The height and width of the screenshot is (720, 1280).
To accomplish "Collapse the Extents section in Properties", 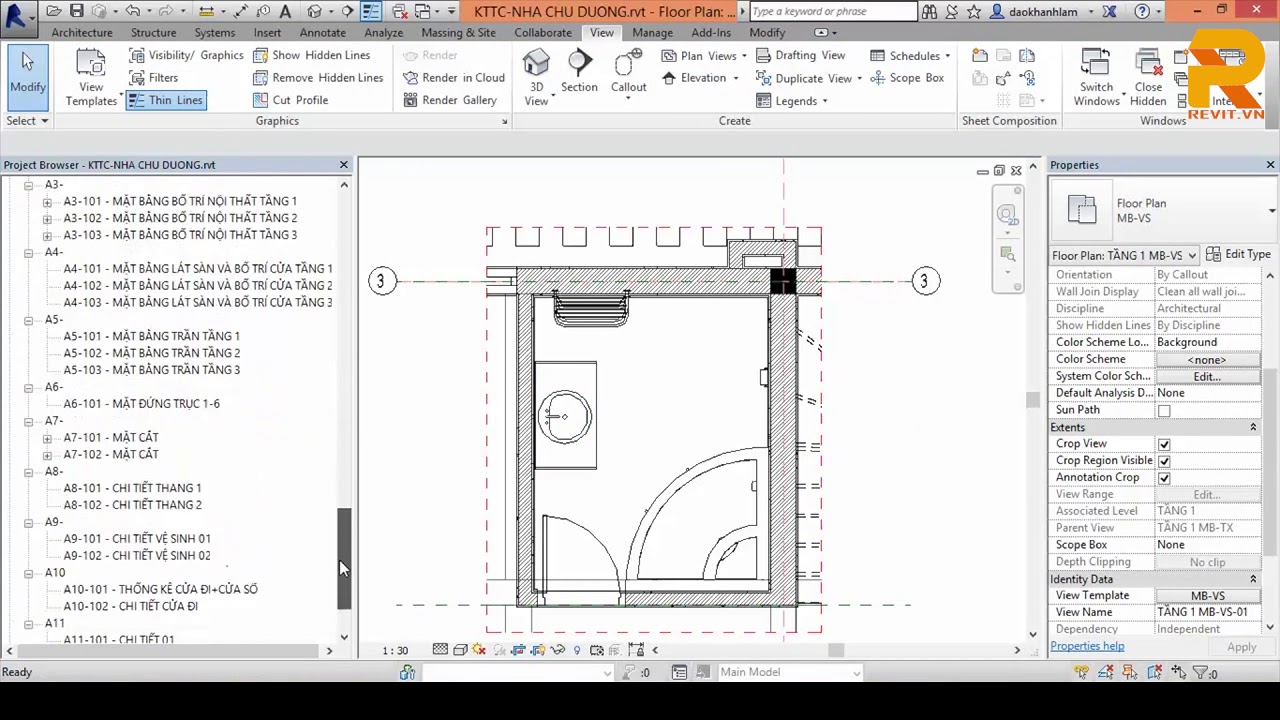I will coord(1253,428).
